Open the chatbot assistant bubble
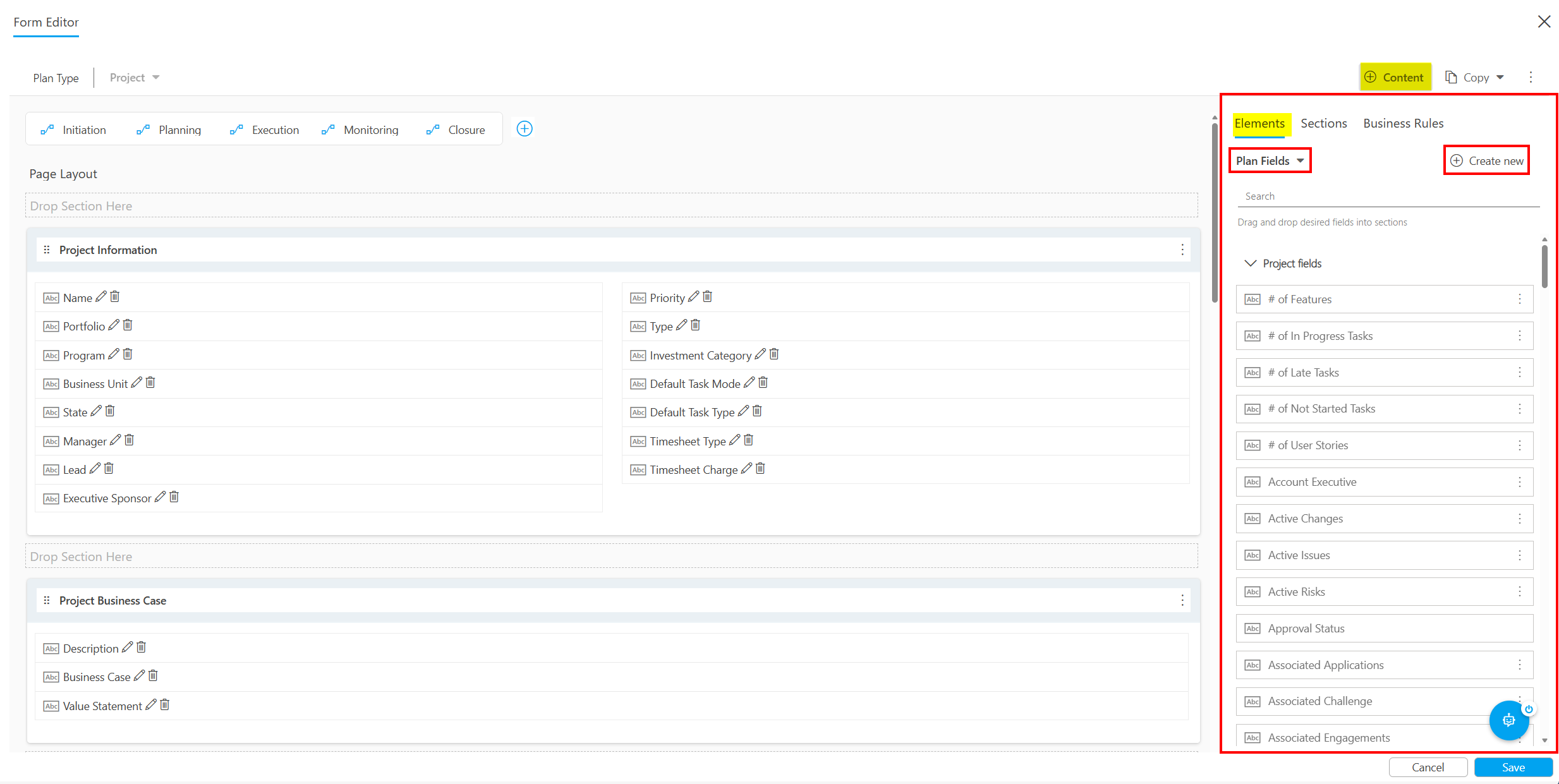 [x=1508, y=720]
